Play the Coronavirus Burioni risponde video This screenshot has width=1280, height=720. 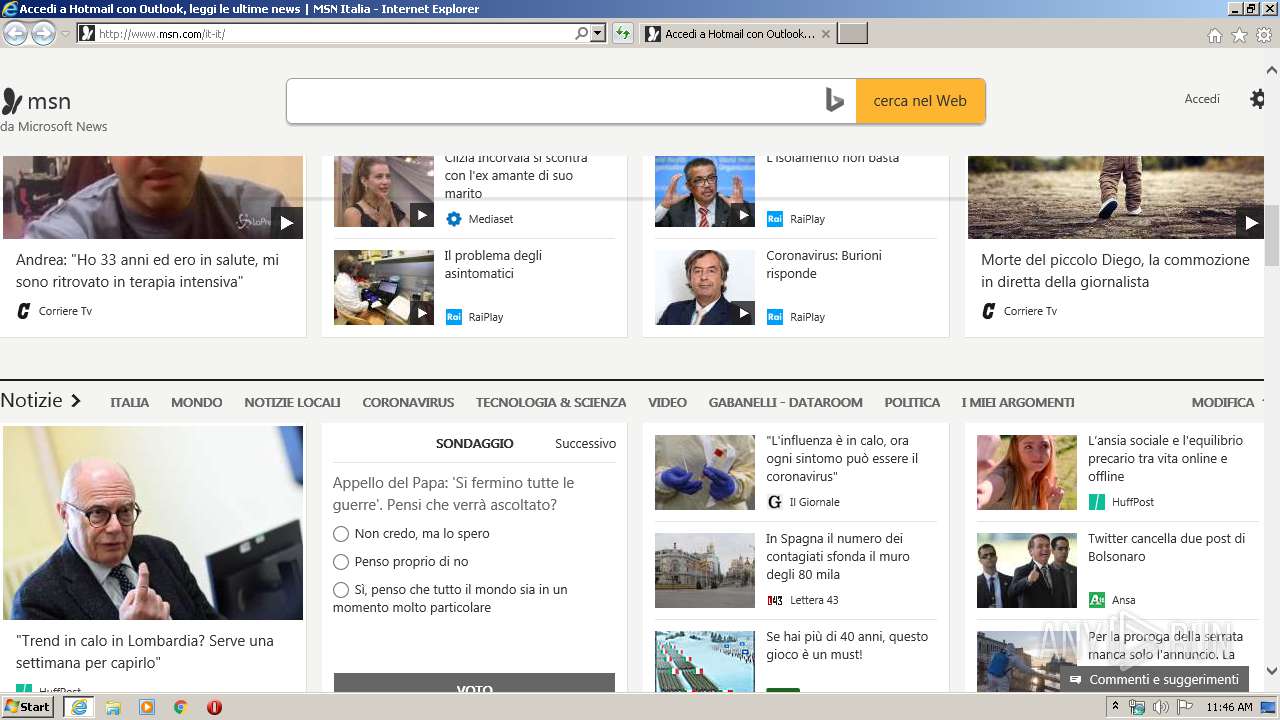point(743,313)
